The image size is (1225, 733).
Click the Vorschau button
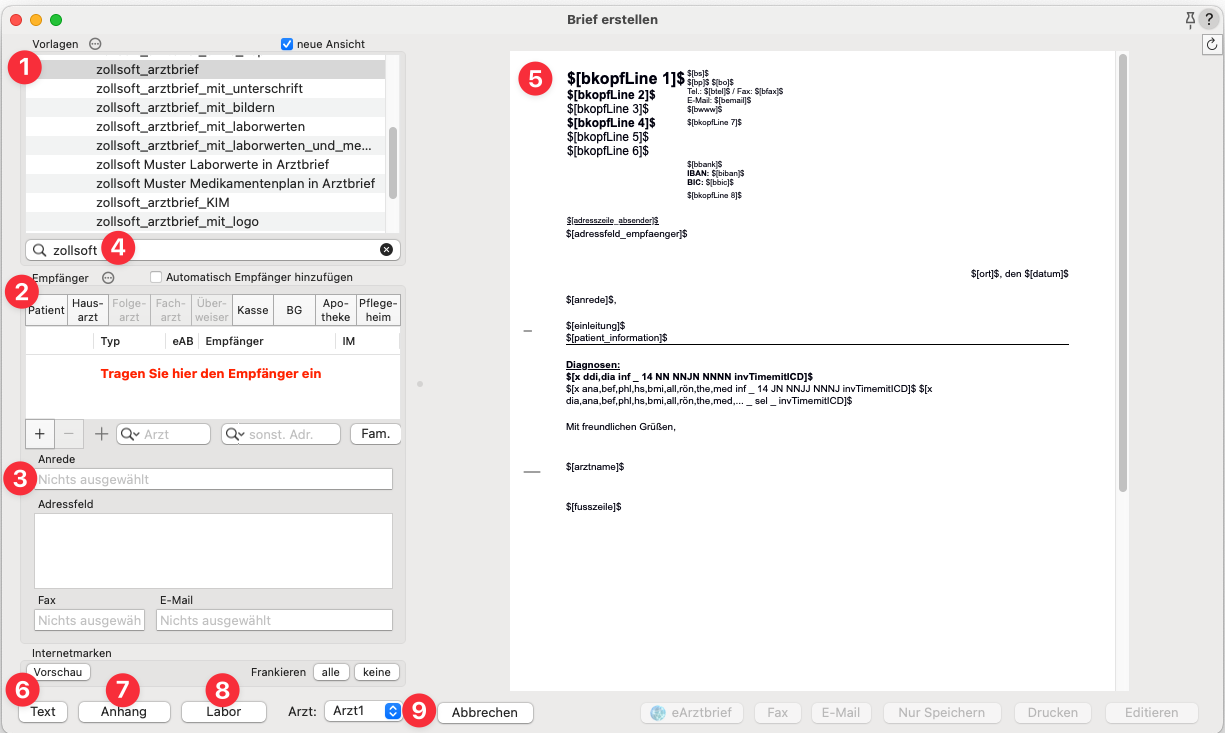(x=59, y=672)
